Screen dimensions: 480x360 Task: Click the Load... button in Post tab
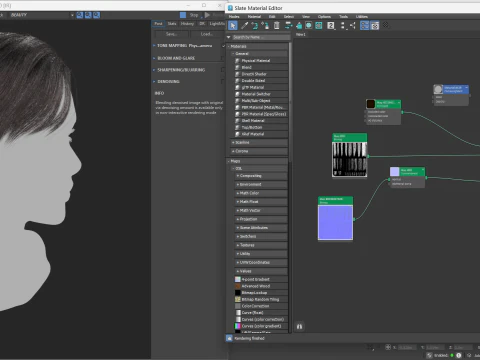(x=207, y=34)
